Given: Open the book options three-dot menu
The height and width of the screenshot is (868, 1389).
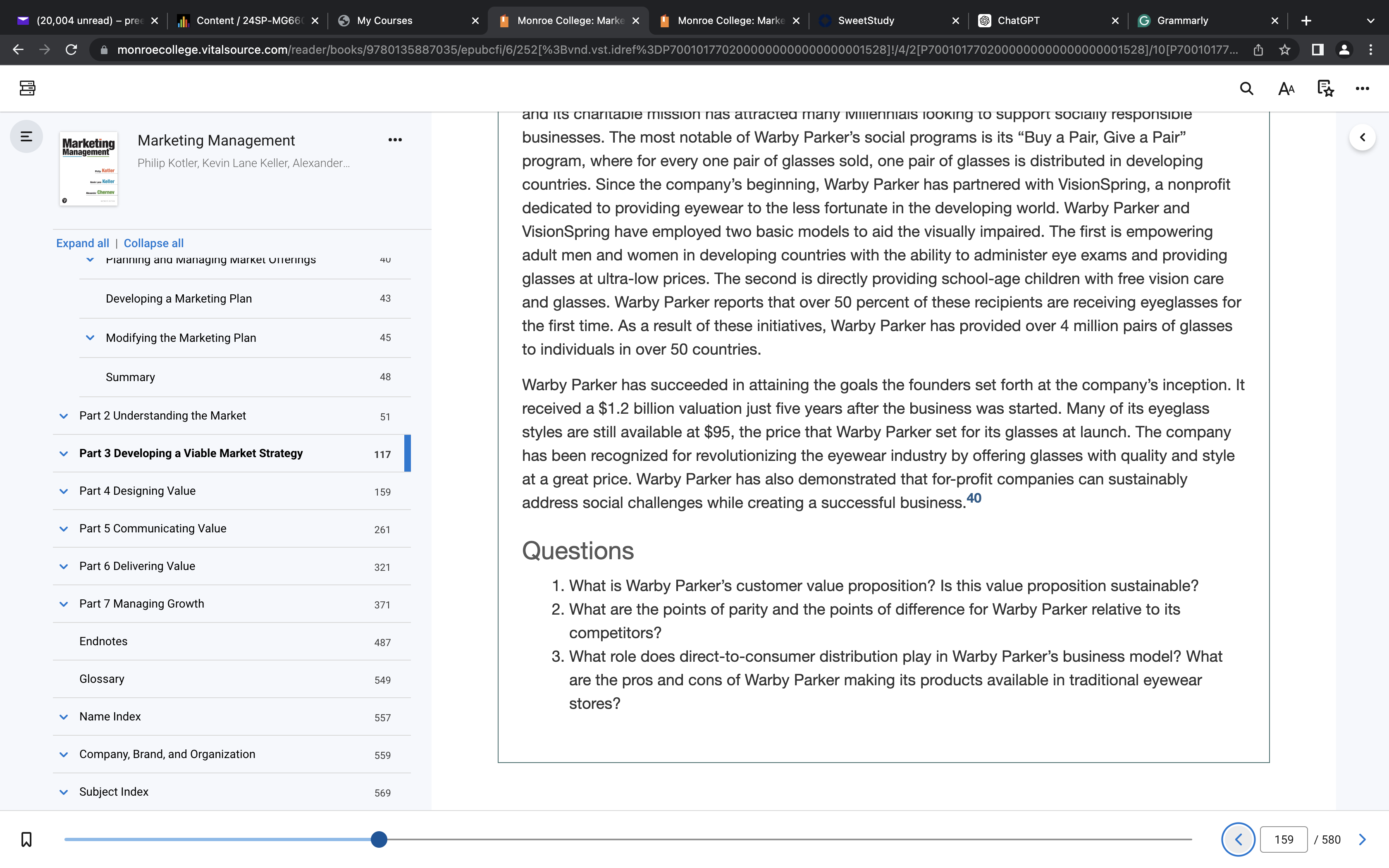Looking at the screenshot, I should tap(395, 140).
